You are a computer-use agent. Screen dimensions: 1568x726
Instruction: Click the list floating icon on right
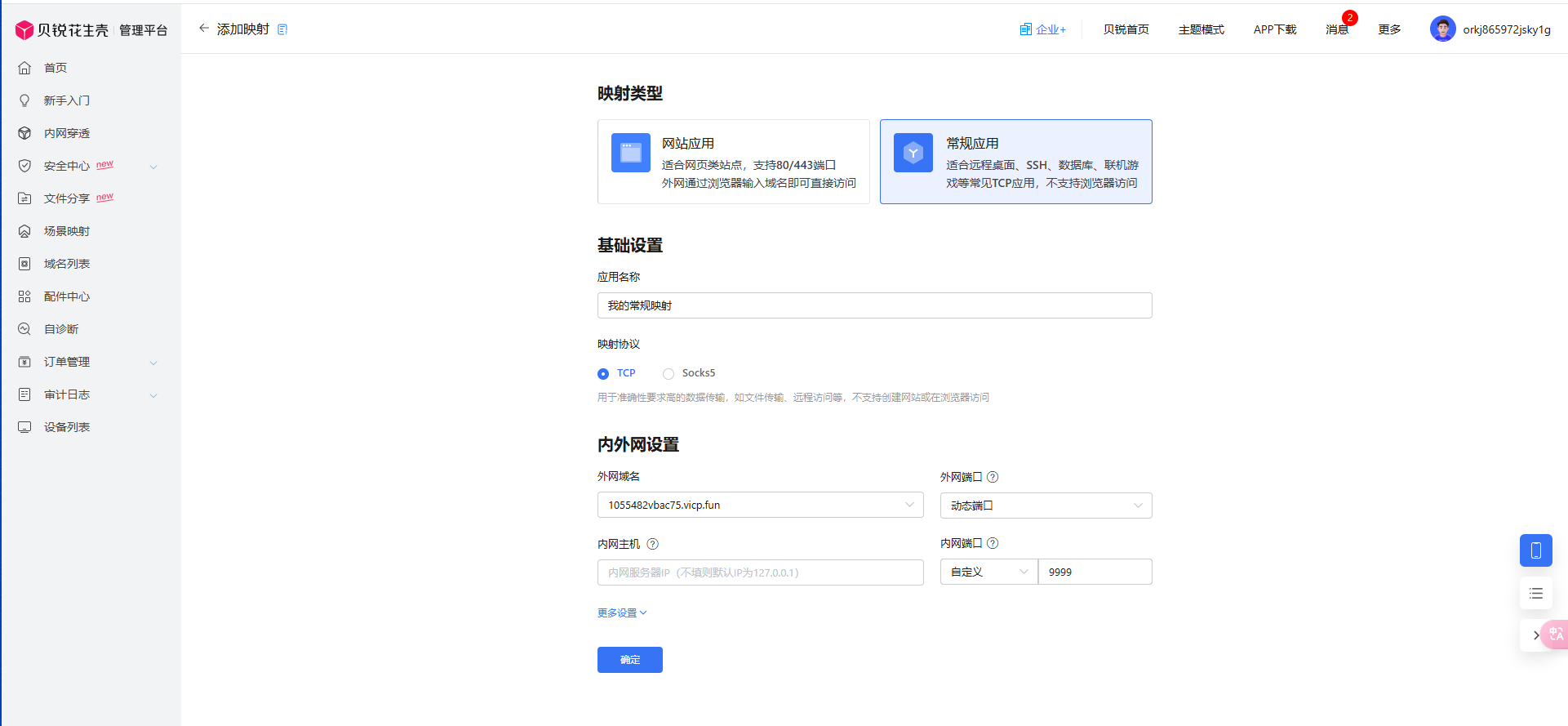click(1535, 594)
